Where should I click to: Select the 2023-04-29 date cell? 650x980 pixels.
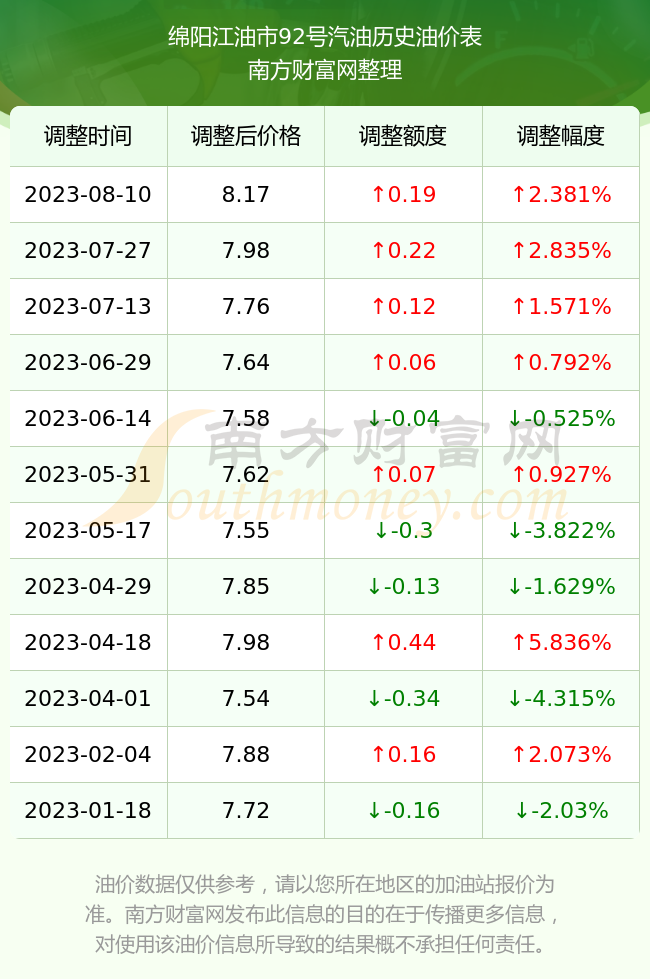click(88, 586)
